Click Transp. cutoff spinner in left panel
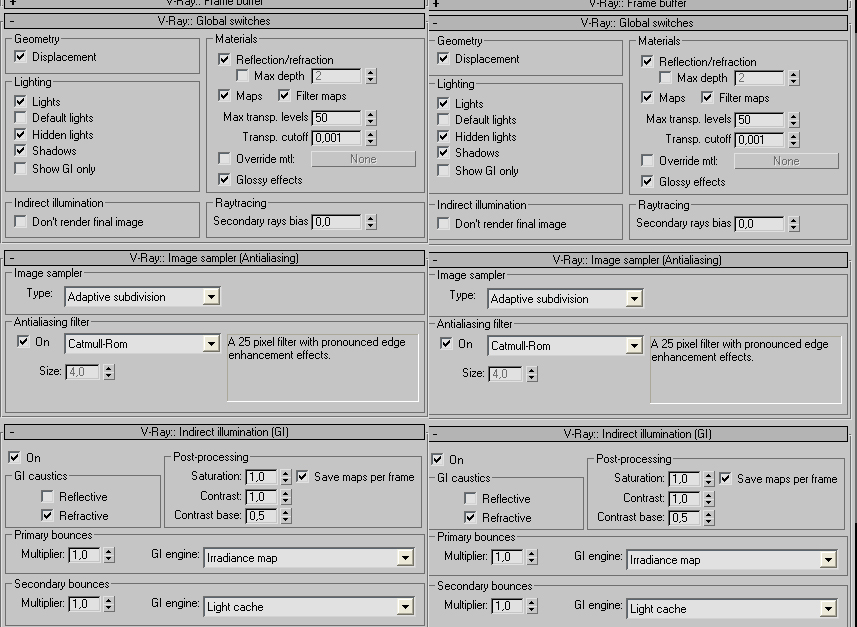The height and width of the screenshot is (627, 857). coord(371,138)
